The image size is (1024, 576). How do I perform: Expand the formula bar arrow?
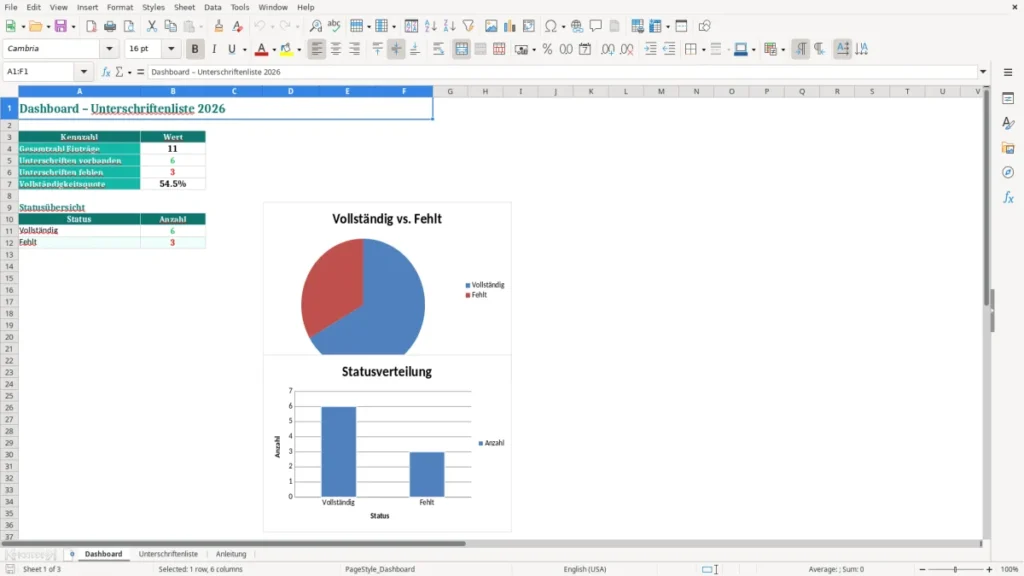coord(983,72)
